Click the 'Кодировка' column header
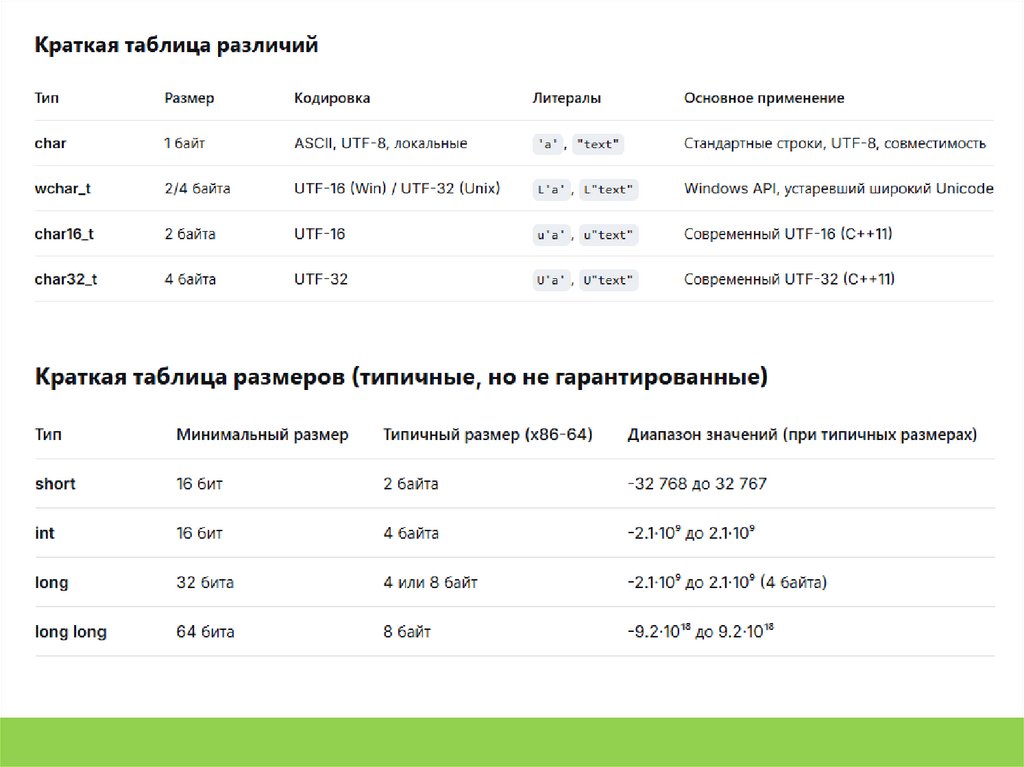Image resolution: width=1024 pixels, height=767 pixels. (x=332, y=98)
